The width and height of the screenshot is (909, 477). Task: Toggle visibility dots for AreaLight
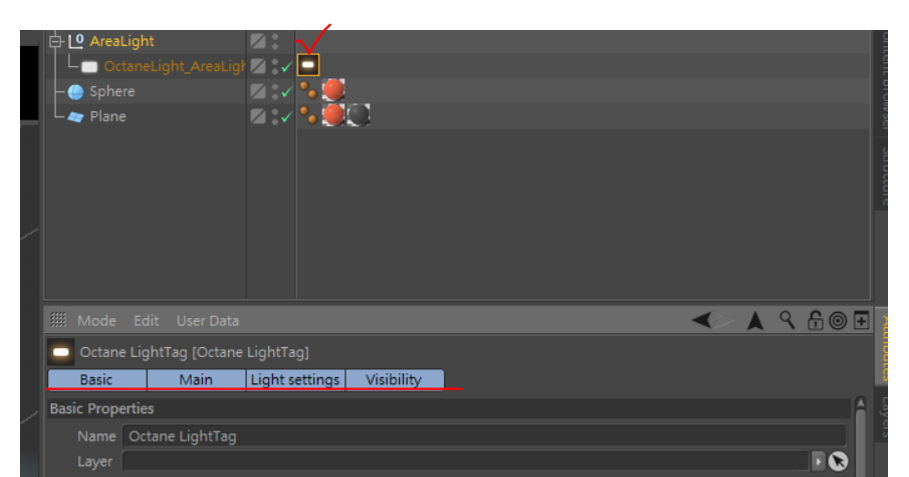click(275, 41)
